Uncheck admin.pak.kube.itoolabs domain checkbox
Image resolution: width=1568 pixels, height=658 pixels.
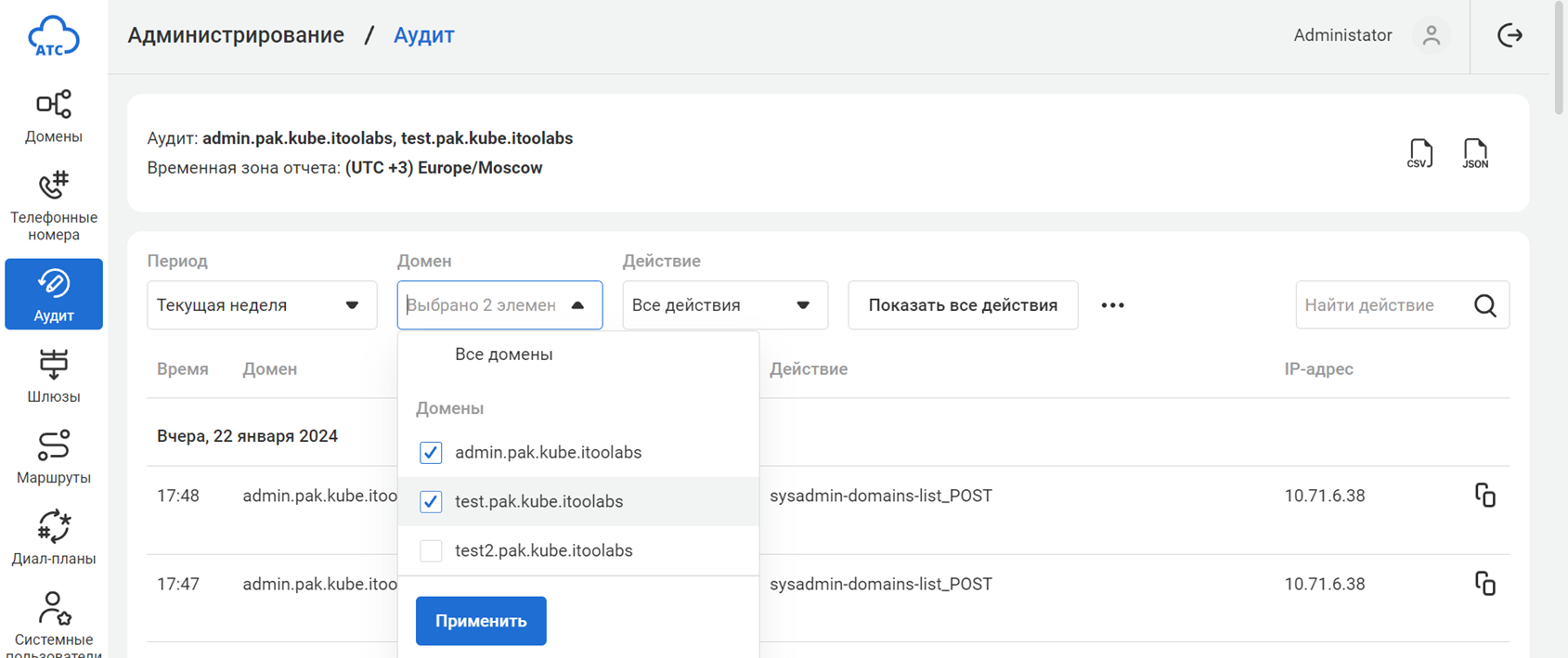[x=431, y=453]
